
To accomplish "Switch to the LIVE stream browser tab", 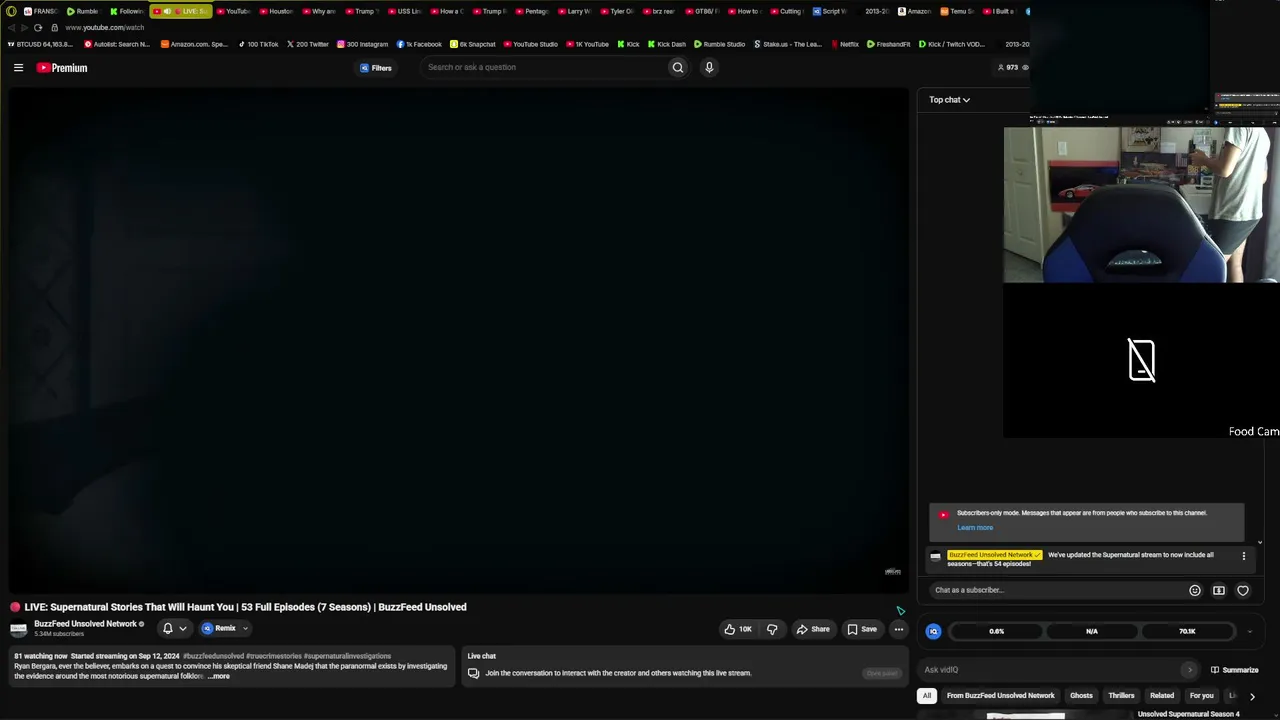I will (x=181, y=11).
